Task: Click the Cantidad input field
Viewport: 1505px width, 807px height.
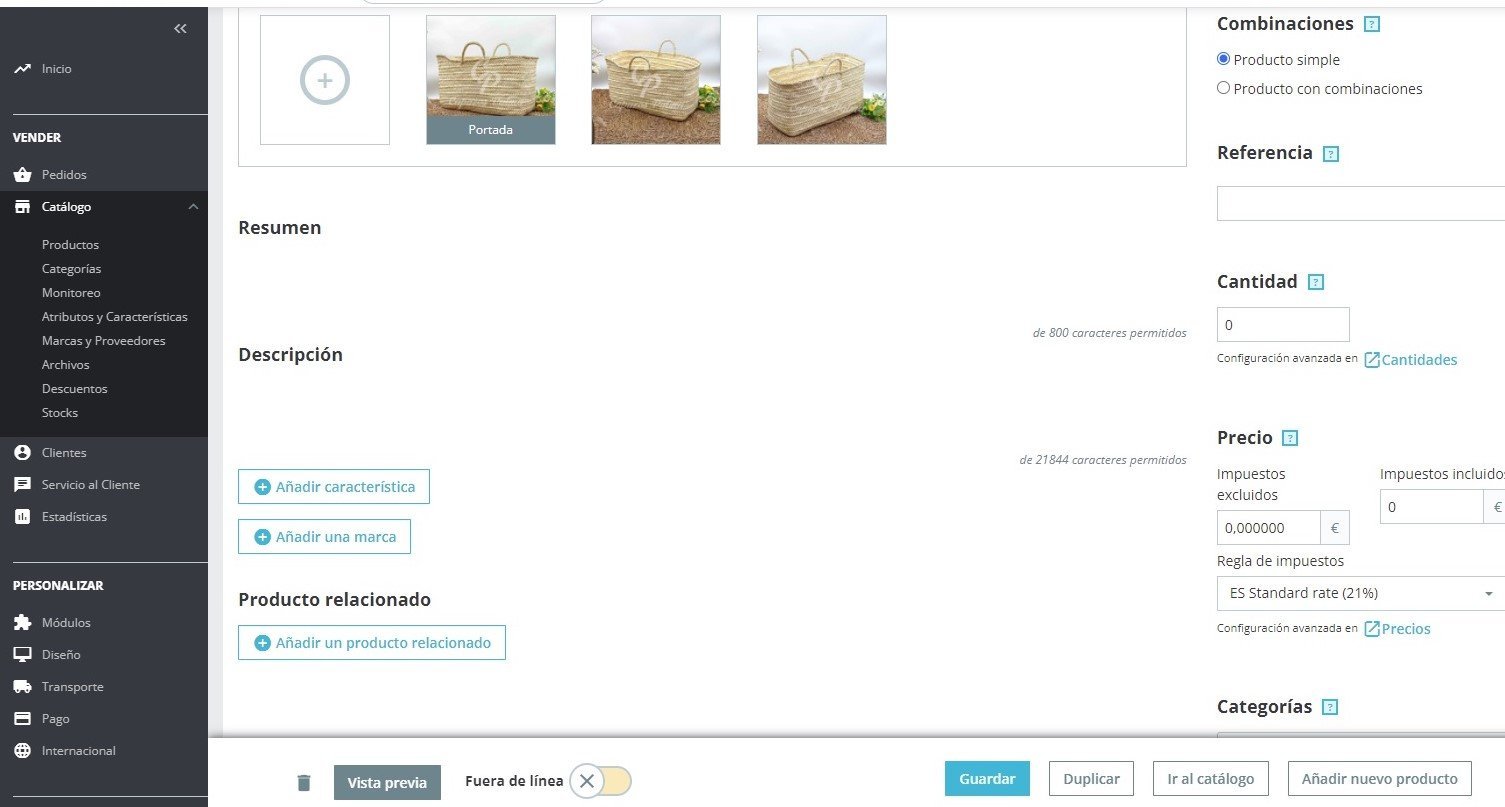Action: tap(1283, 325)
